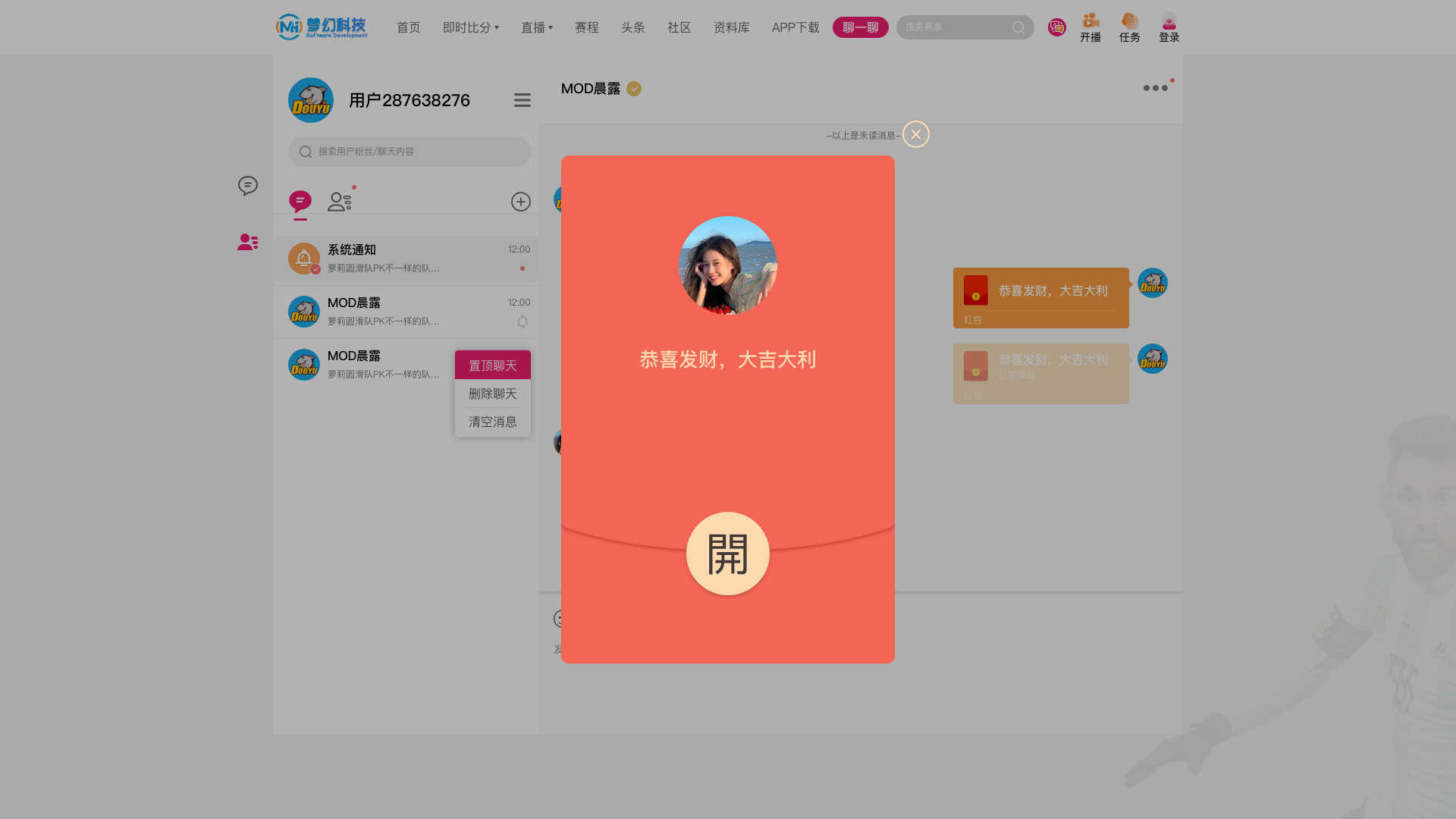1456x819 pixels.
Task: Expand the 即时比分 dropdown
Action: click(x=470, y=27)
